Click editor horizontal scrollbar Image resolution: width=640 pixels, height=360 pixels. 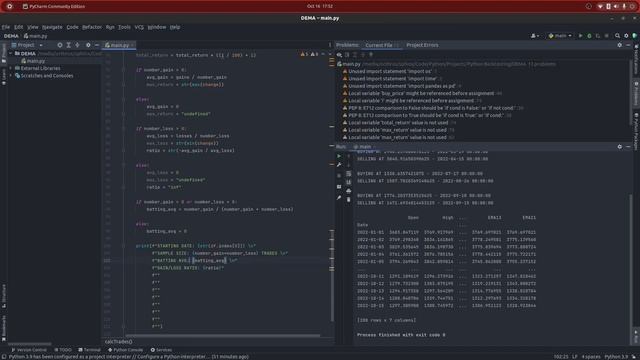click(223, 336)
